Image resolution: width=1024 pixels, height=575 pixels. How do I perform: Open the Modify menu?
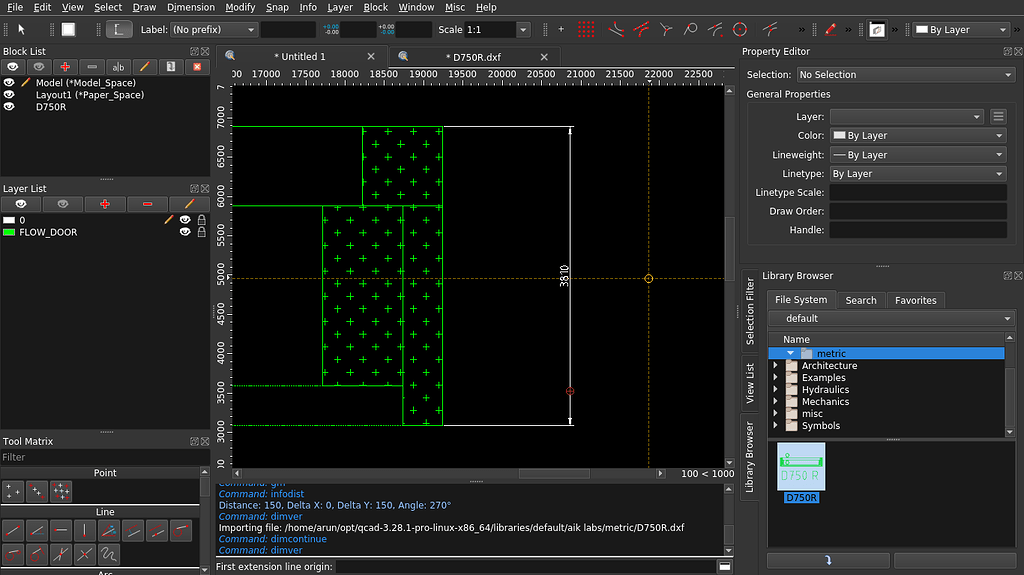[240, 7]
